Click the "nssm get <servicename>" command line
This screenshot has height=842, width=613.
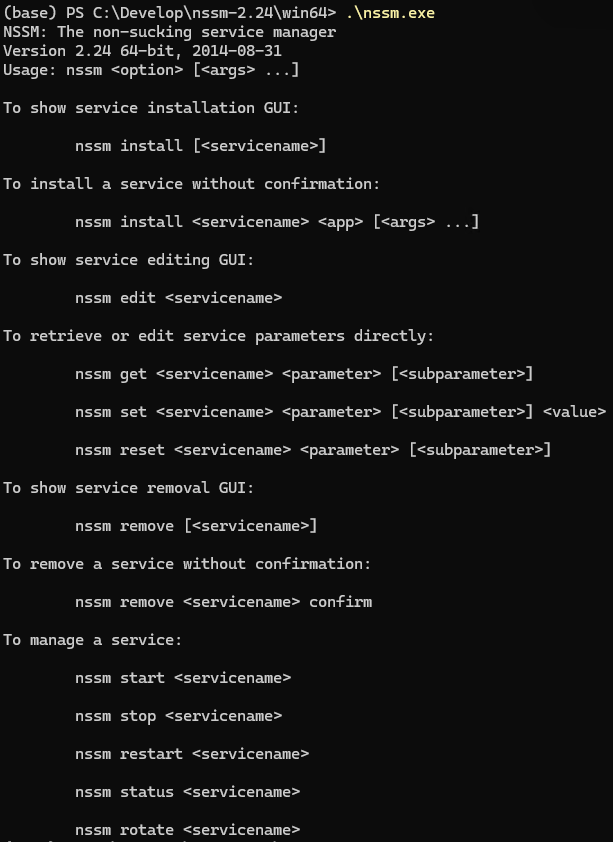click(304, 374)
